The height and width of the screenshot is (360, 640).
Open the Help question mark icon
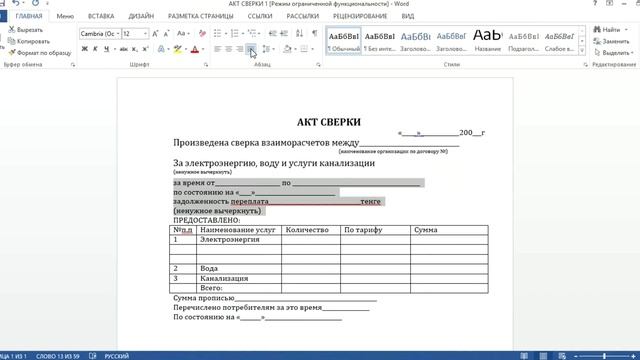pos(595,3)
